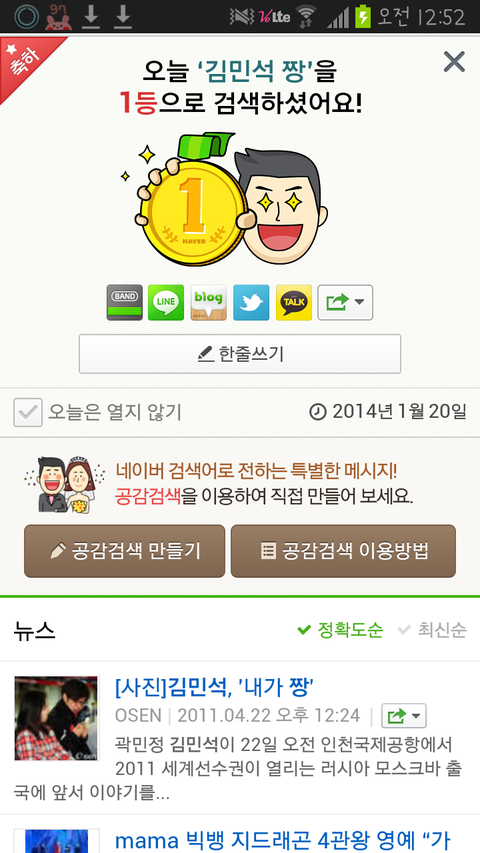The width and height of the screenshot is (480, 853).
Task: Share via the Twitter bird icon
Action: pyautogui.click(x=251, y=302)
